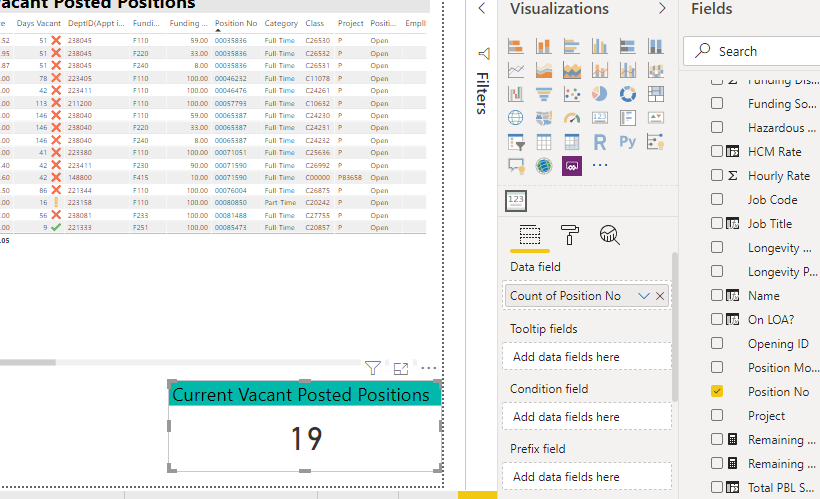Select the ArcGIS Maps visual
The width and height of the screenshot is (820, 499).
click(544, 166)
